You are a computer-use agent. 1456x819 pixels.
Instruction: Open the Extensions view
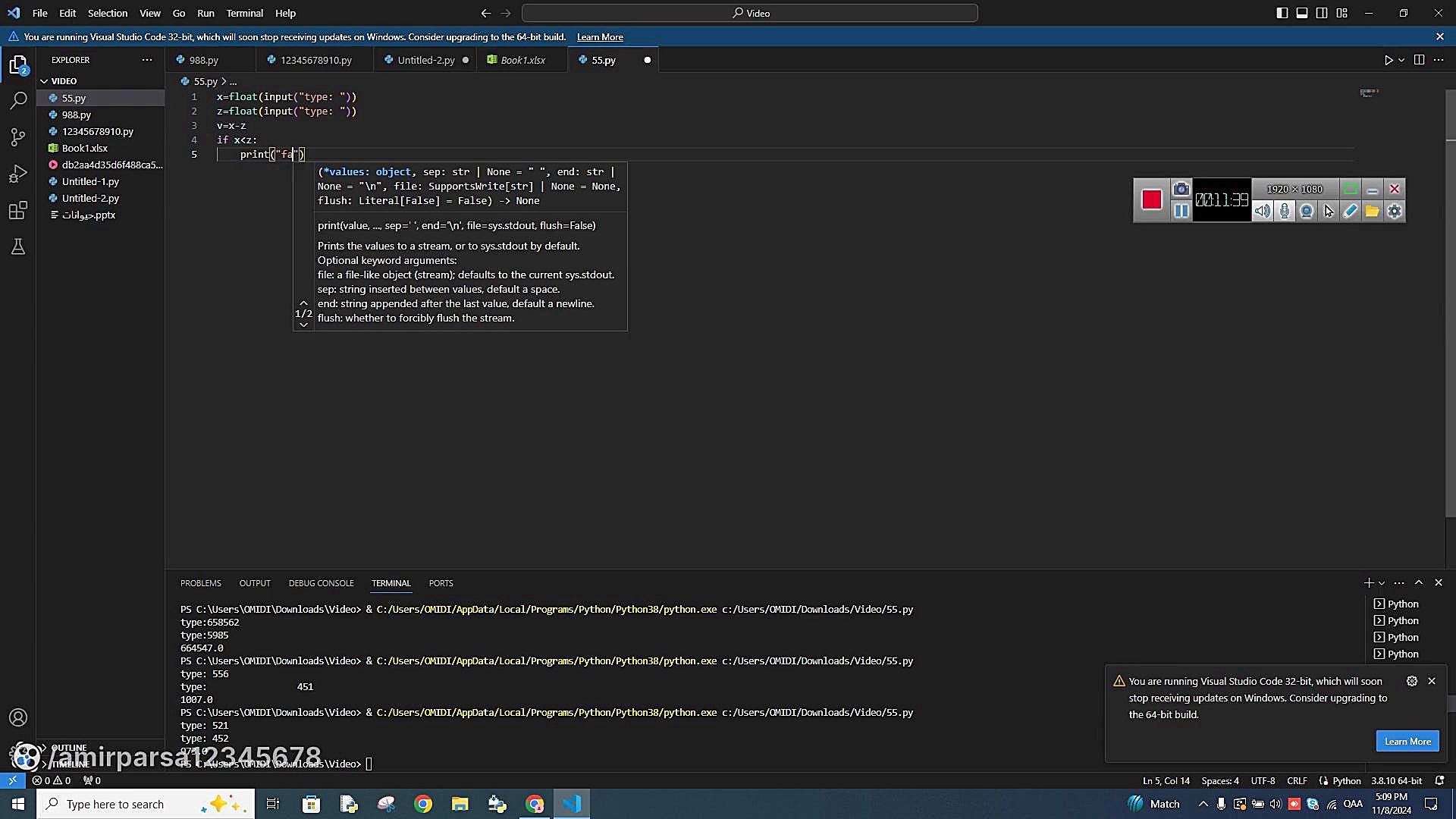[x=18, y=211]
